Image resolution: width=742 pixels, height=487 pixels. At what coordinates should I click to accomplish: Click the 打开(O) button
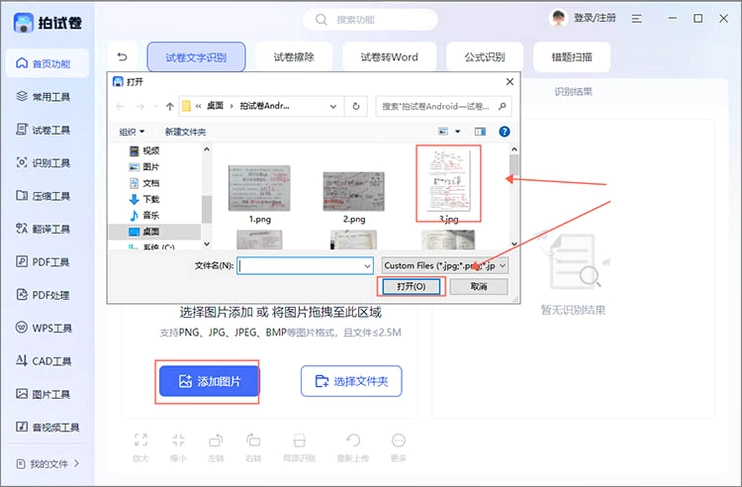pyautogui.click(x=411, y=286)
